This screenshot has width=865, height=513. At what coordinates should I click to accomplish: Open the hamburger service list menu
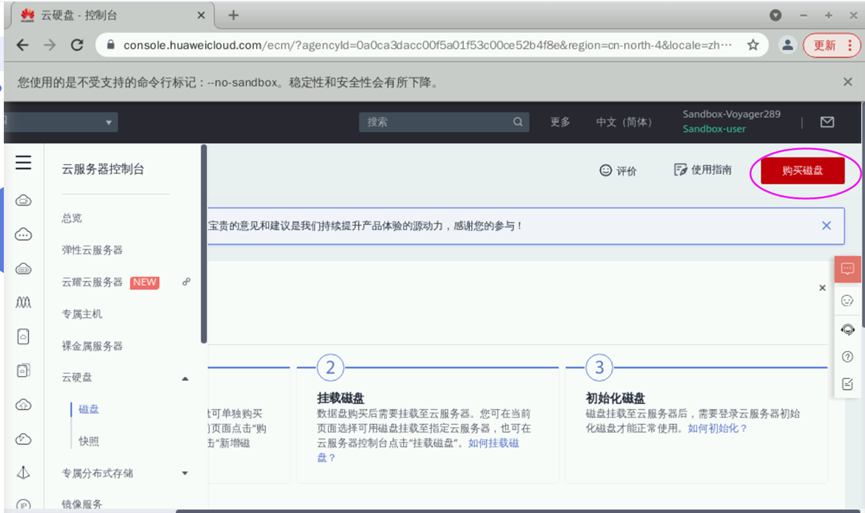(x=23, y=162)
